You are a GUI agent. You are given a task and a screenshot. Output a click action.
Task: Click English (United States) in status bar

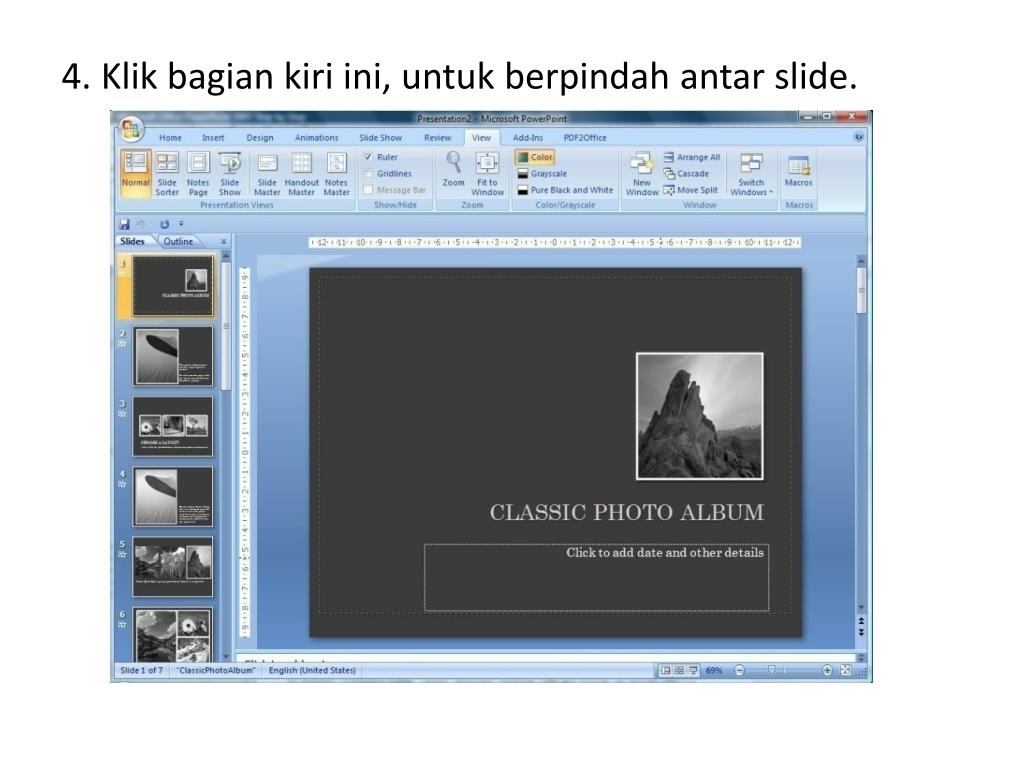[312, 670]
